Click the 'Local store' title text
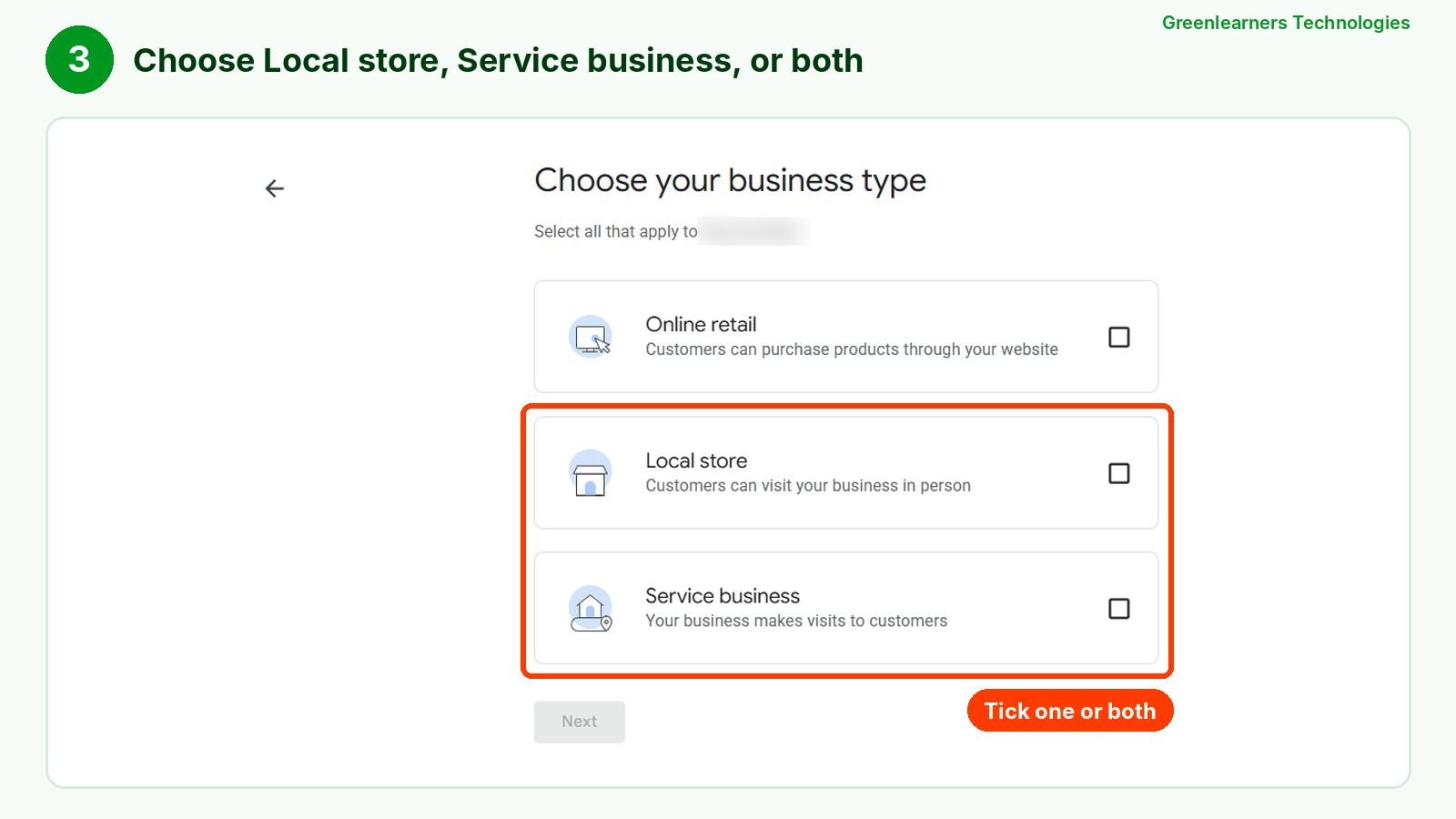Viewport: 1456px width, 819px height. pyautogui.click(x=696, y=460)
